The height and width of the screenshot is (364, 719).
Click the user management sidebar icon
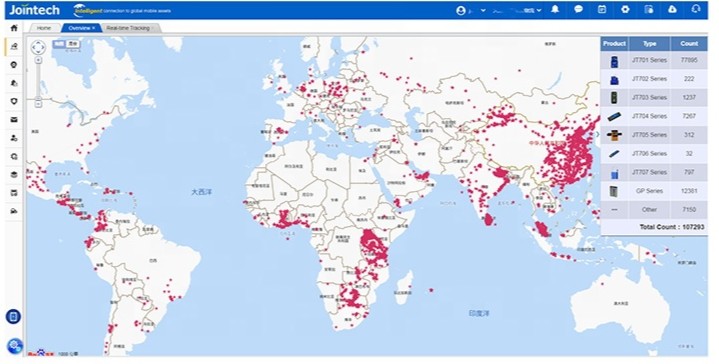click(x=14, y=138)
